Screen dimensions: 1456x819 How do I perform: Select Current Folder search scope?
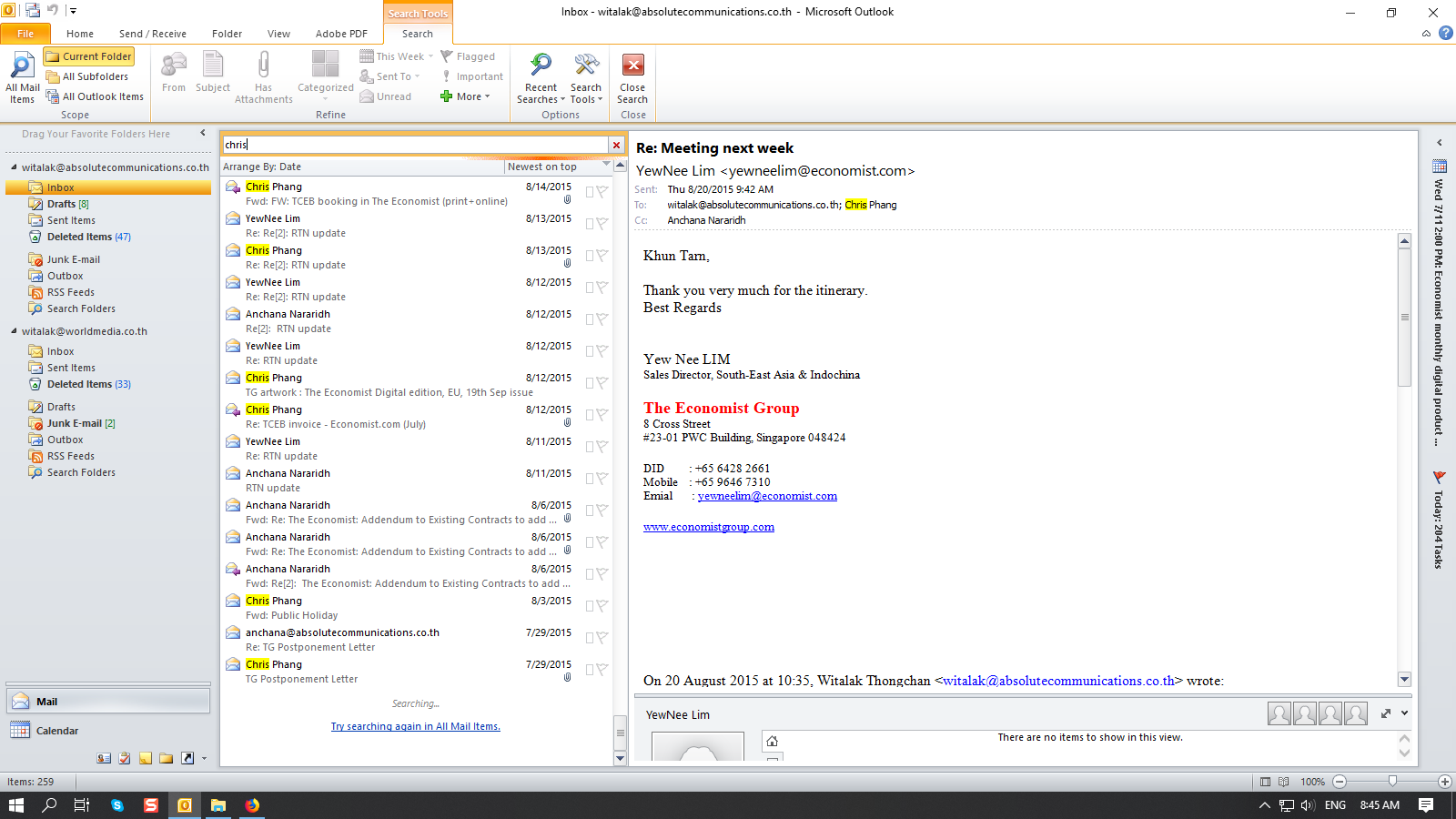click(89, 56)
